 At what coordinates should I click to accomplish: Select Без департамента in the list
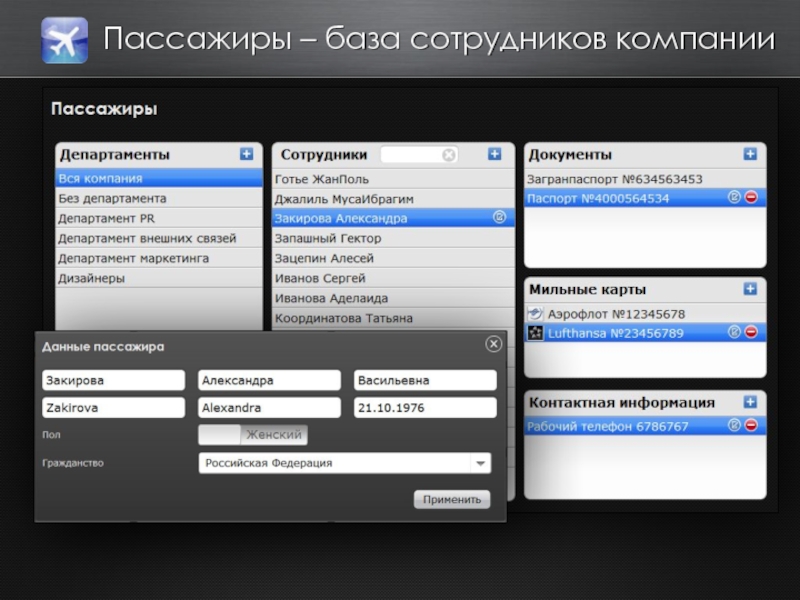click(x=159, y=198)
